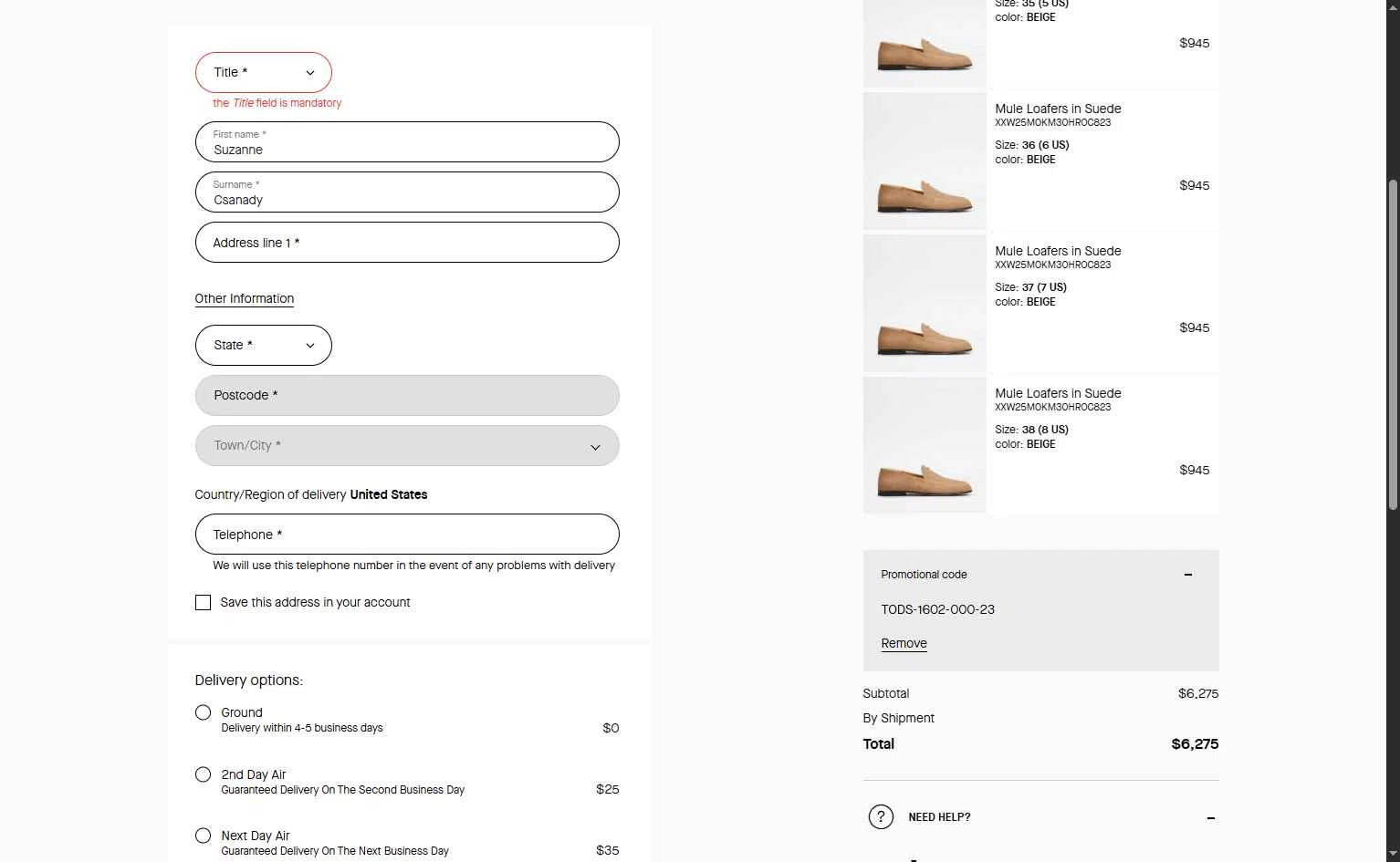
Task: Collapse the Promotional code panel
Action: pyautogui.click(x=1187, y=575)
